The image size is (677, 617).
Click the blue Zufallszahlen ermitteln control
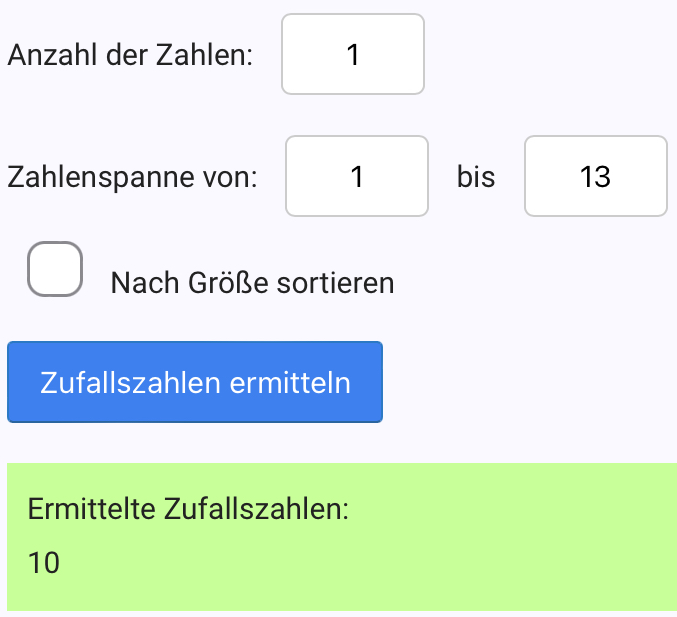(195, 382)
